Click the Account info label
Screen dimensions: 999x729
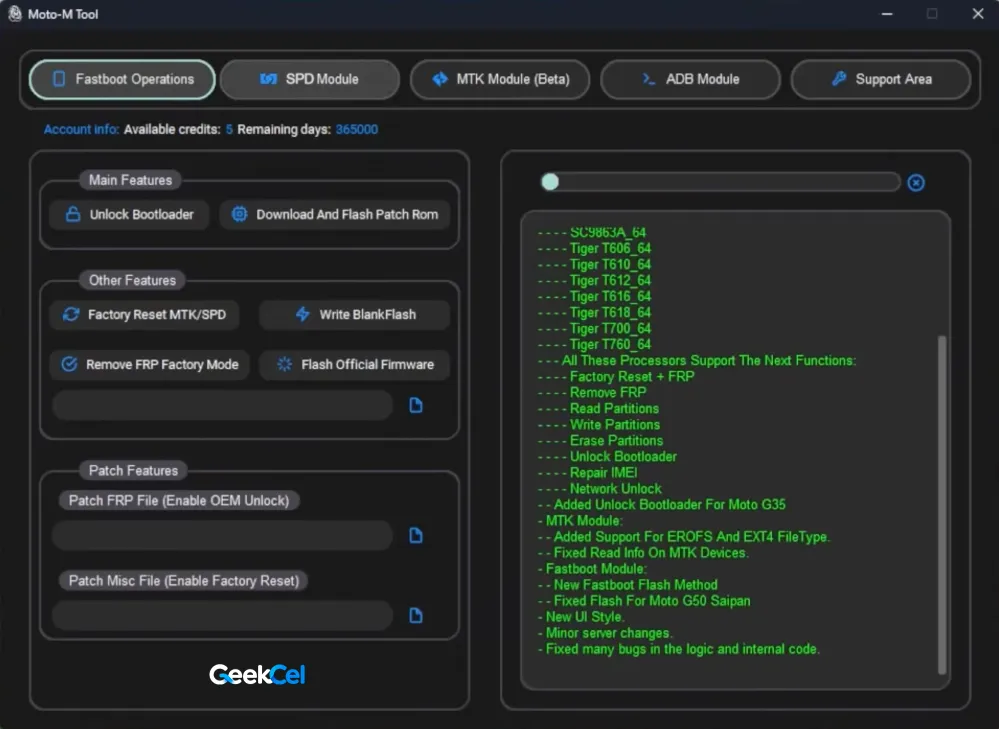tap(82, 129)
